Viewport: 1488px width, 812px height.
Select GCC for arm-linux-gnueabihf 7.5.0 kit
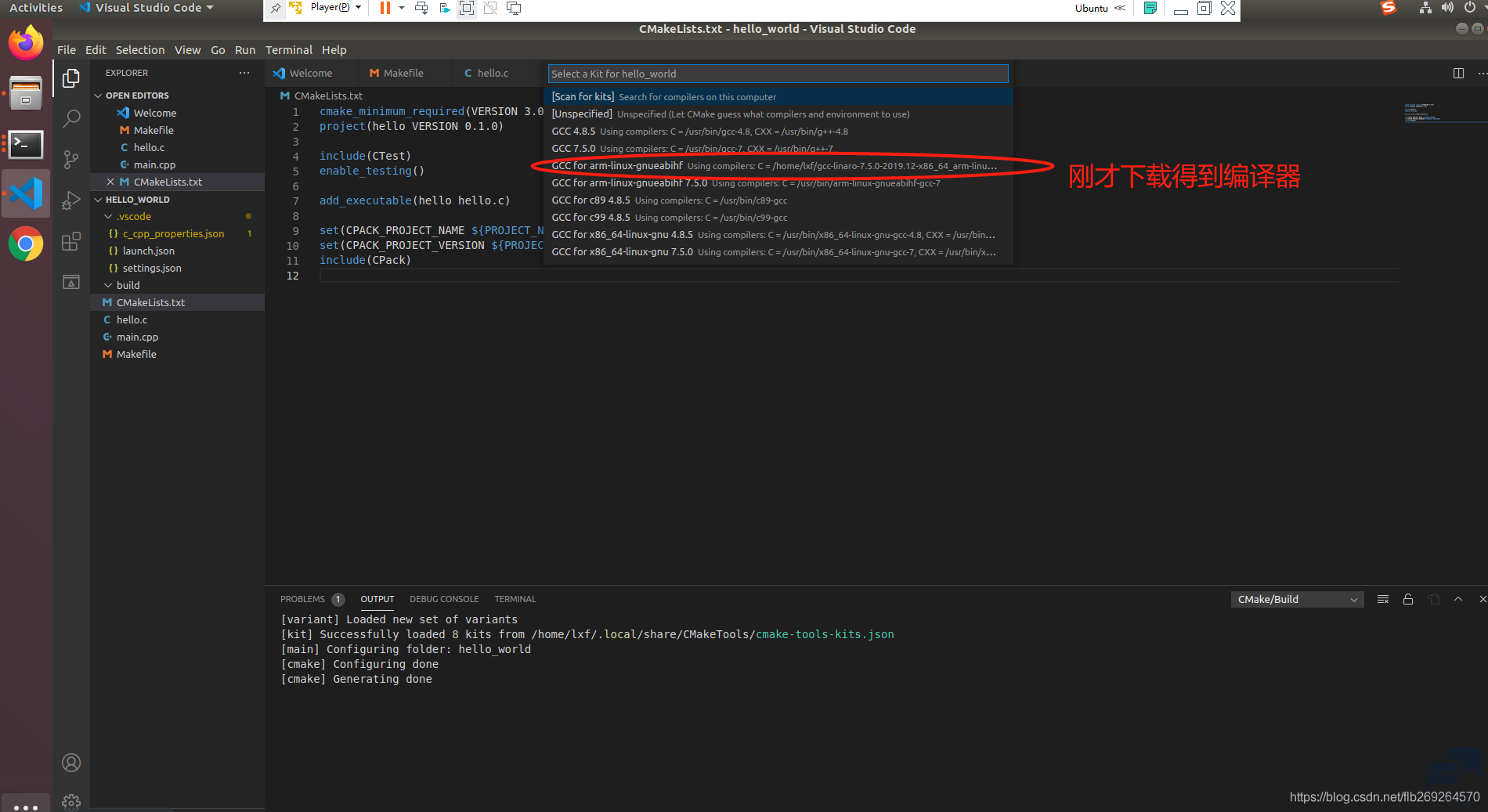(778, 183)
